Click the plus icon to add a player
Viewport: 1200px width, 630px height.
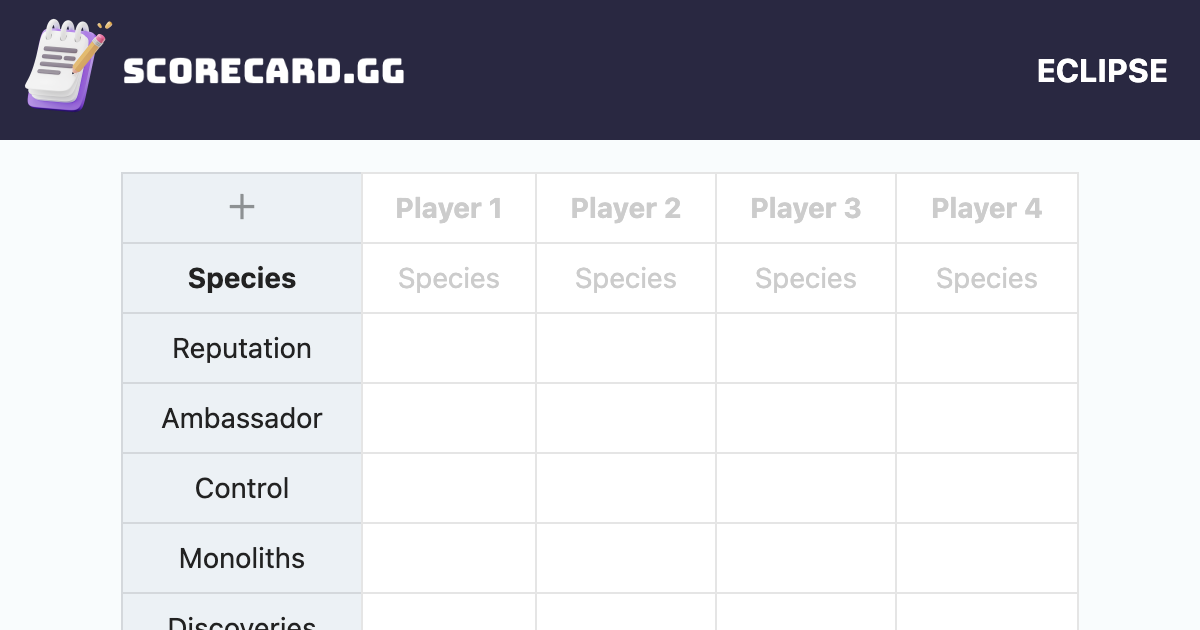click(x=242, y=208)
